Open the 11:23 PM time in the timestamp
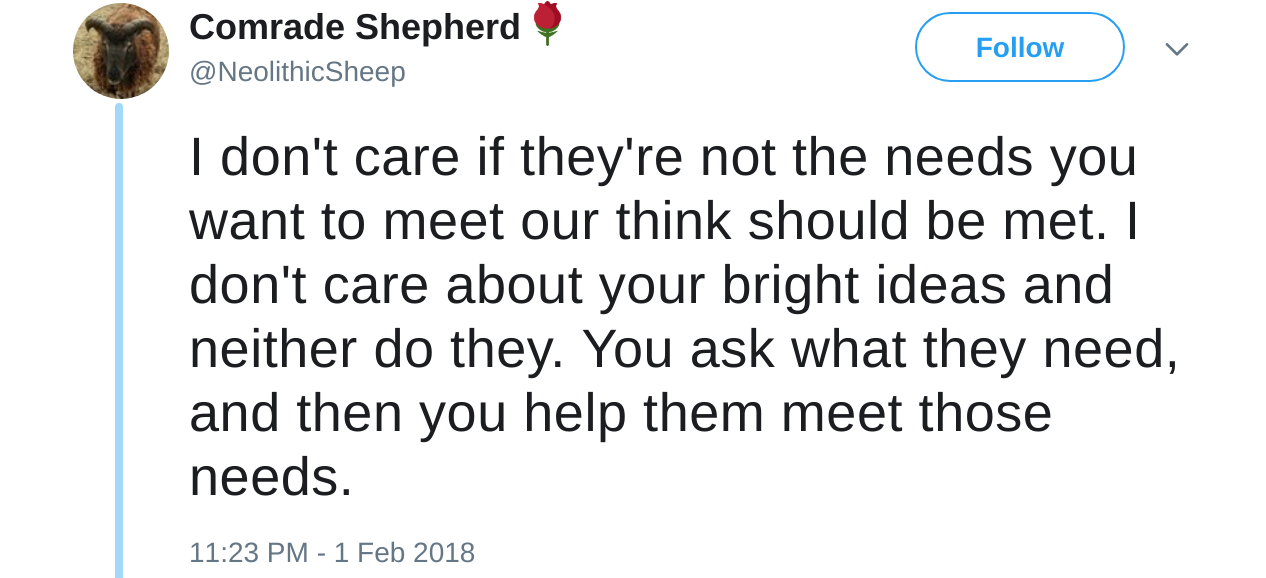Screen dimensions: 1266x578 (x=248, y=552)
